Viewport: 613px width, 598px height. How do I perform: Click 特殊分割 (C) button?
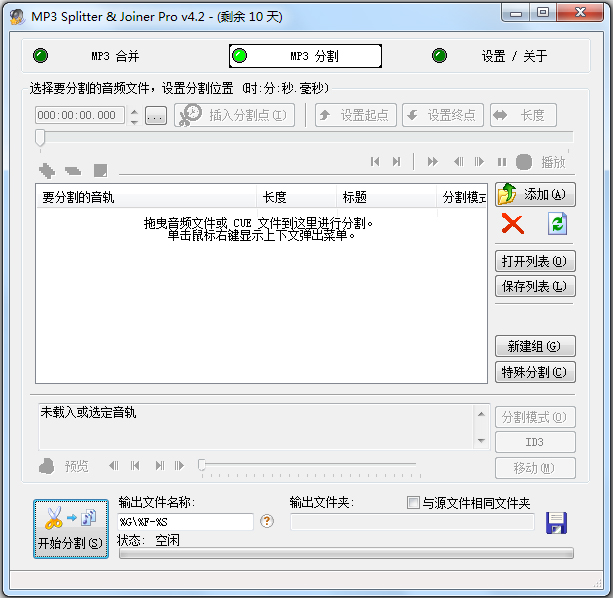pyautogui.click(x=535, y=372)
